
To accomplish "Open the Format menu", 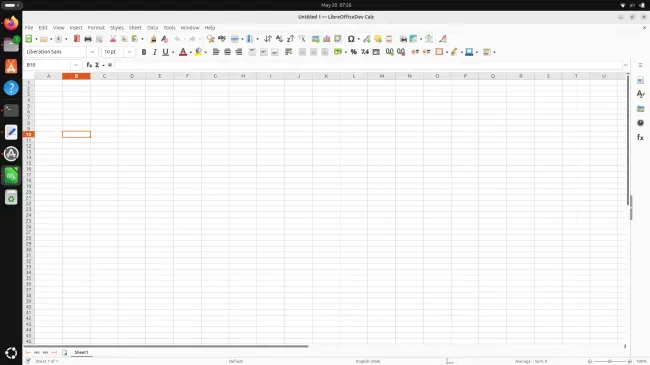I will (96, 28).
